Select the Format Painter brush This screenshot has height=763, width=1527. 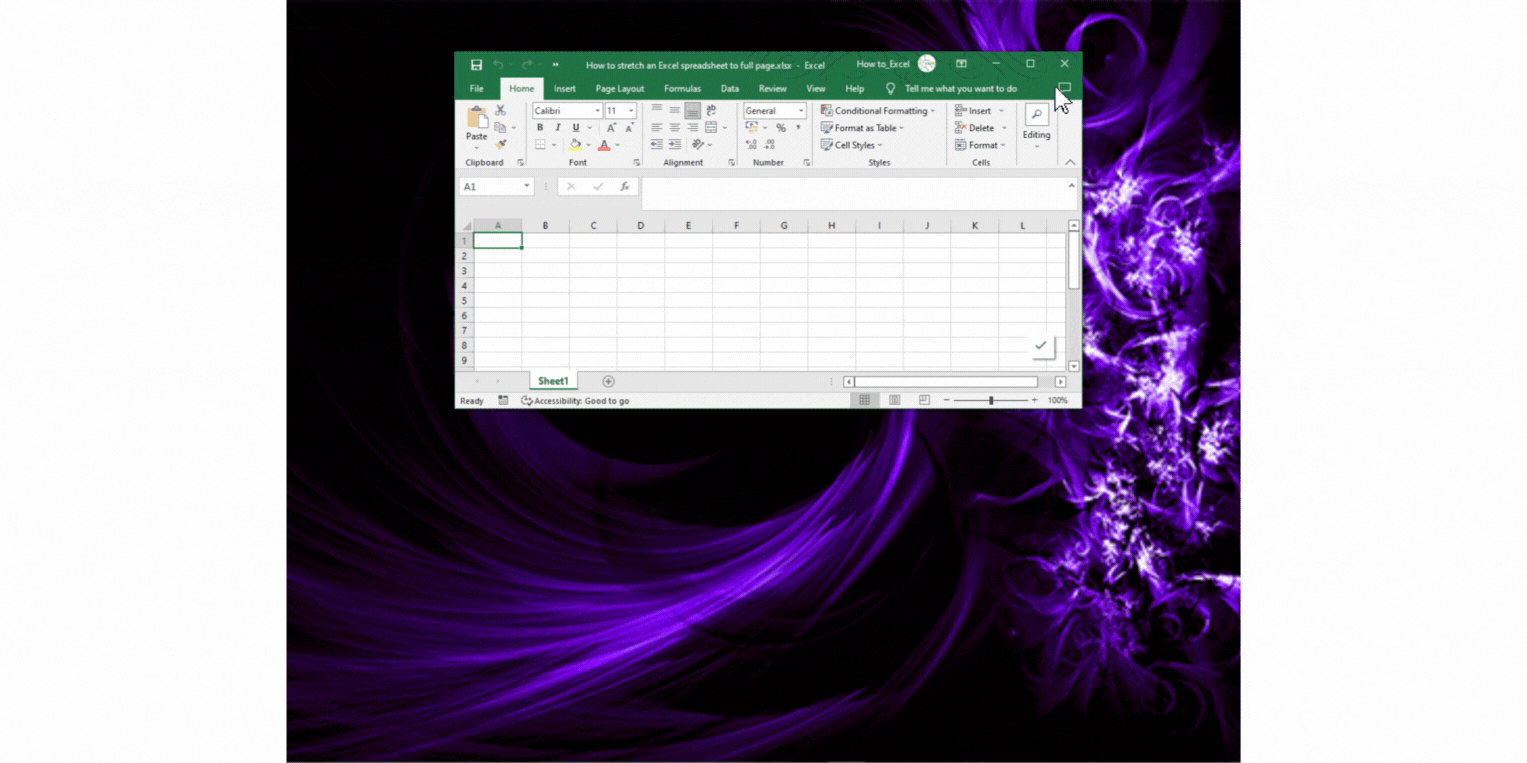(x=500, y=145)
